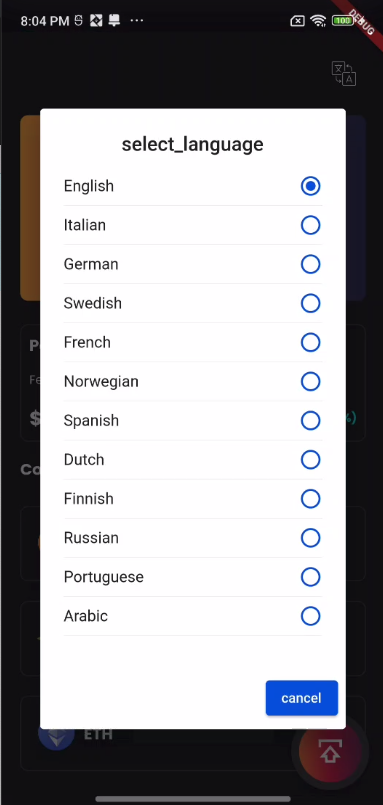The height and width of the screenshot is (805, 383).
Task: Select the English radio button
Action: click(310, 186)
